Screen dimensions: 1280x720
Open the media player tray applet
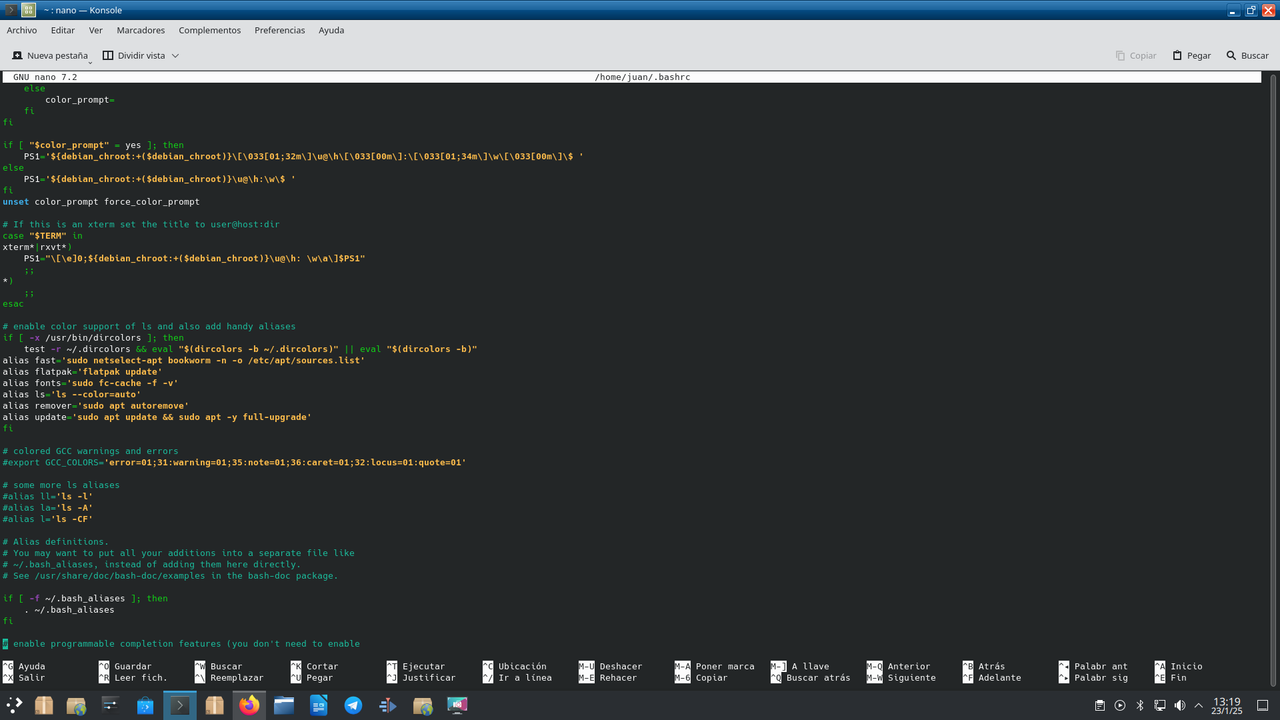(1120, 705)
